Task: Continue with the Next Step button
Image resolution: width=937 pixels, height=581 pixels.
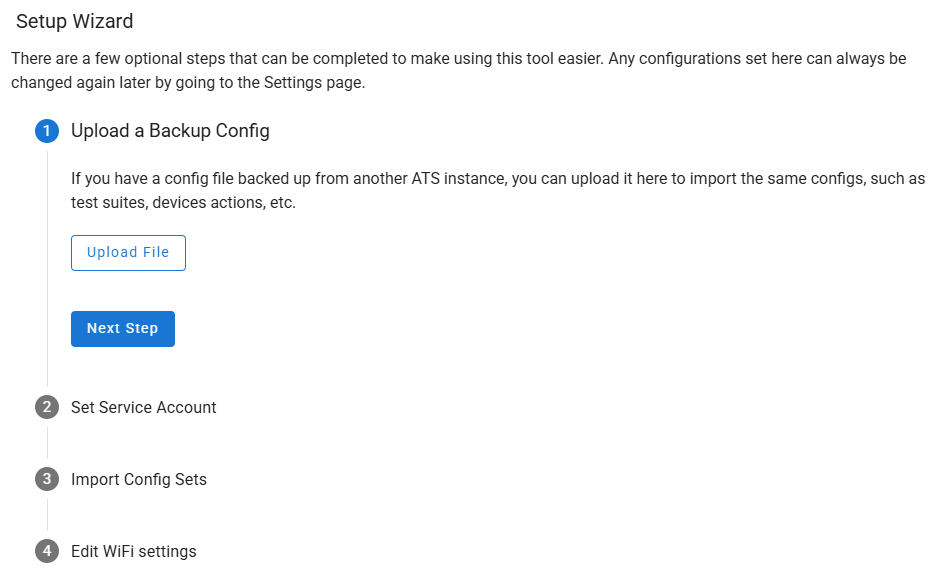Action: (123, 329)
